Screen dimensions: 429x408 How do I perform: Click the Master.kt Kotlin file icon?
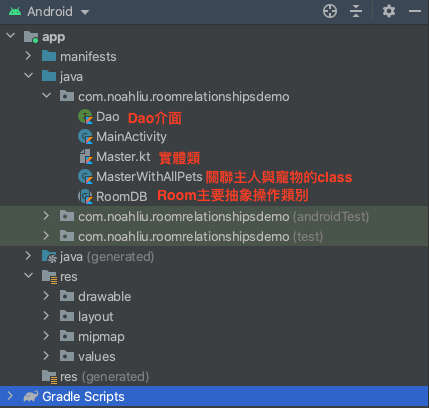pos(85,157)
